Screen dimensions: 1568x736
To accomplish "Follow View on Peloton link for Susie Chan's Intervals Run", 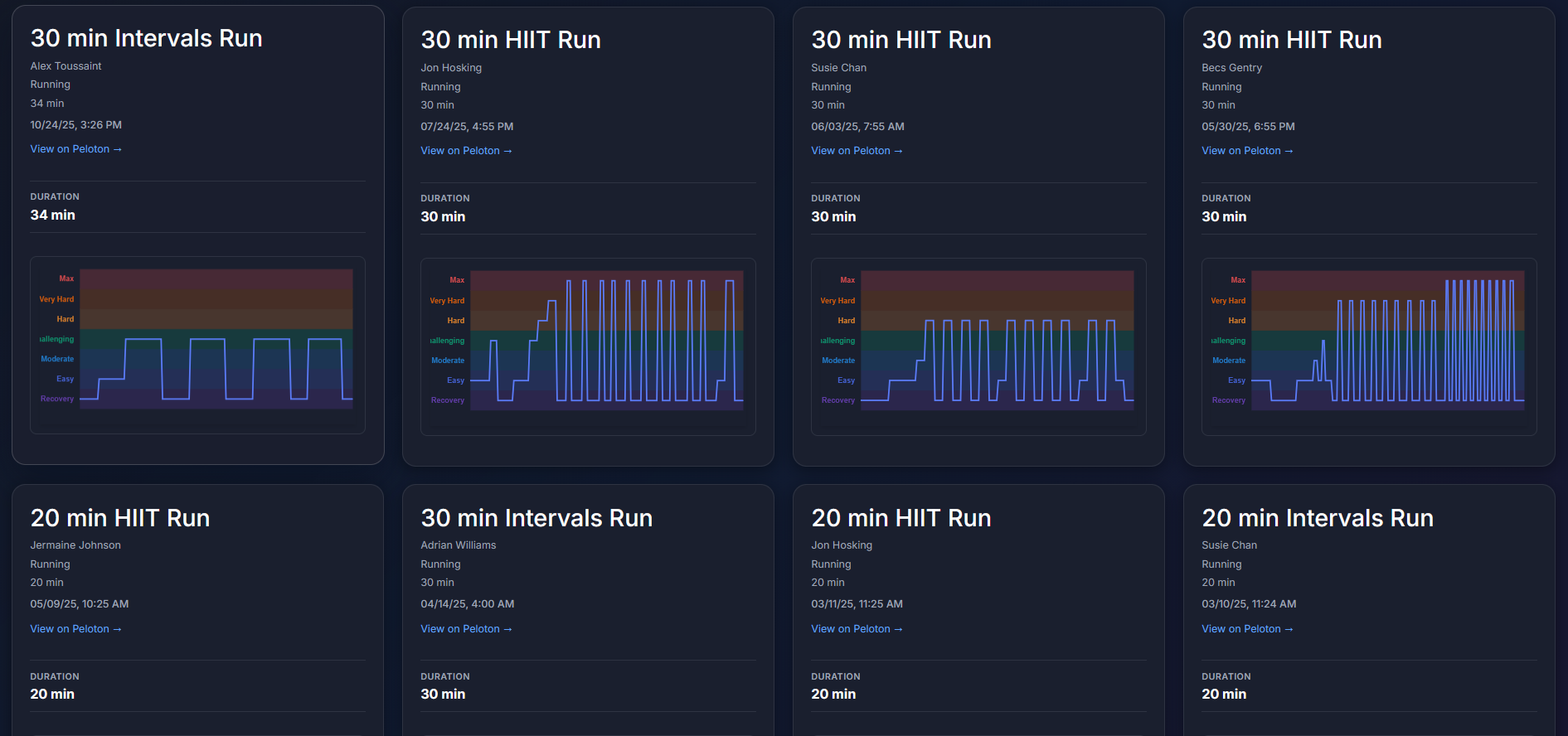I will 1247,629.
